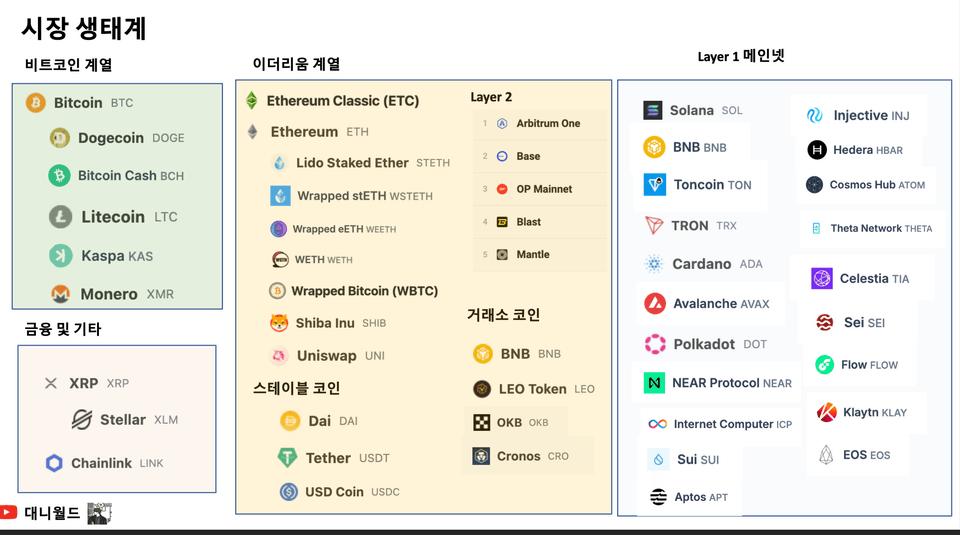Click the 이더리움 계열 section heading
The image size is (960, 535).
pos(296,64)
